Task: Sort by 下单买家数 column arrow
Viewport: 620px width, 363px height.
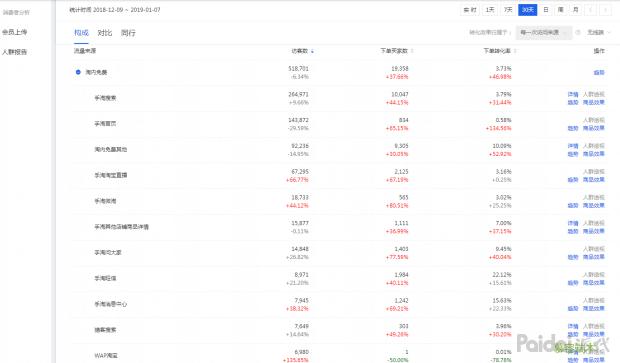Action: point(412,51)
